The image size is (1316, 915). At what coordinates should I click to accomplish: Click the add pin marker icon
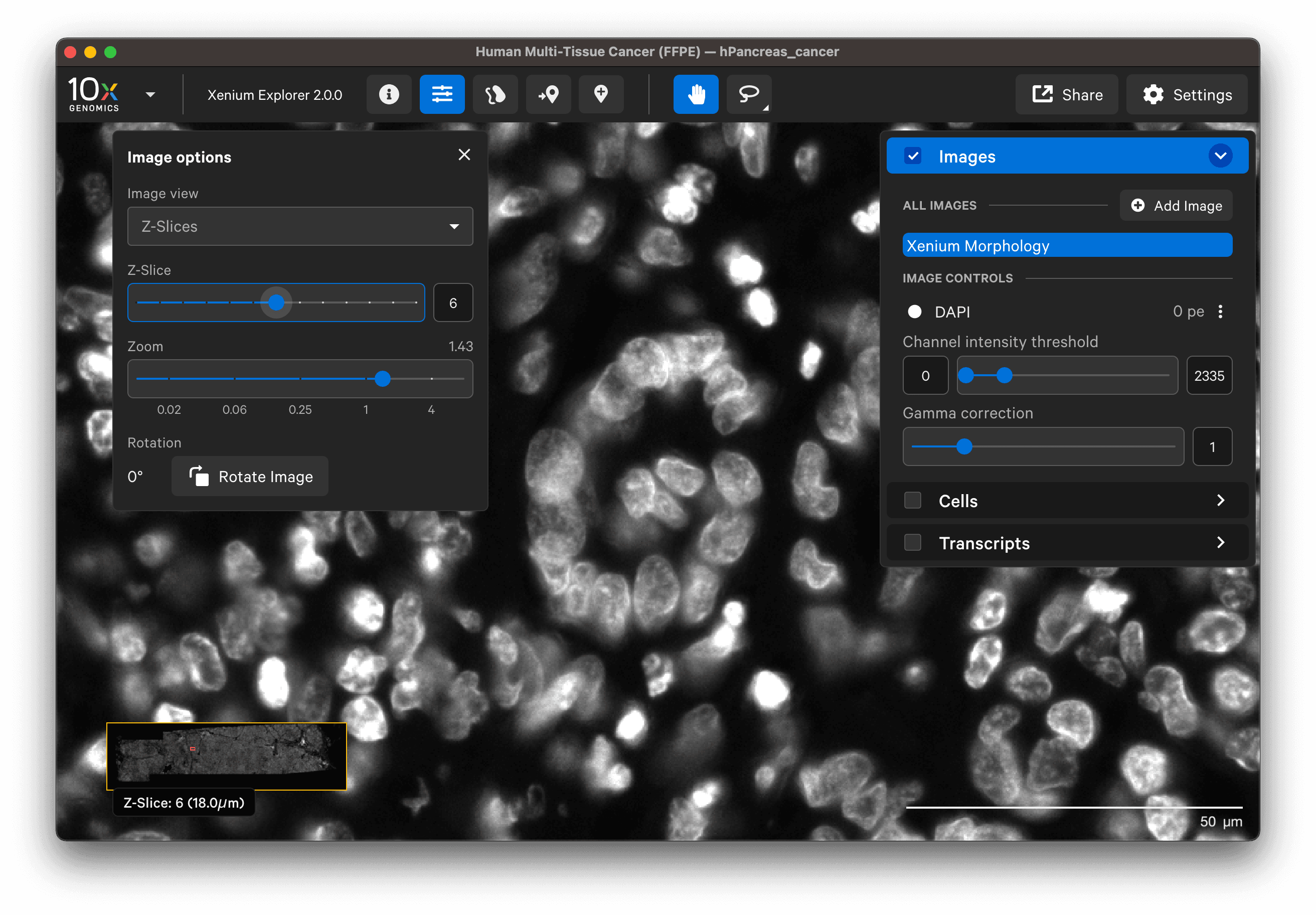tap(601, 94)
